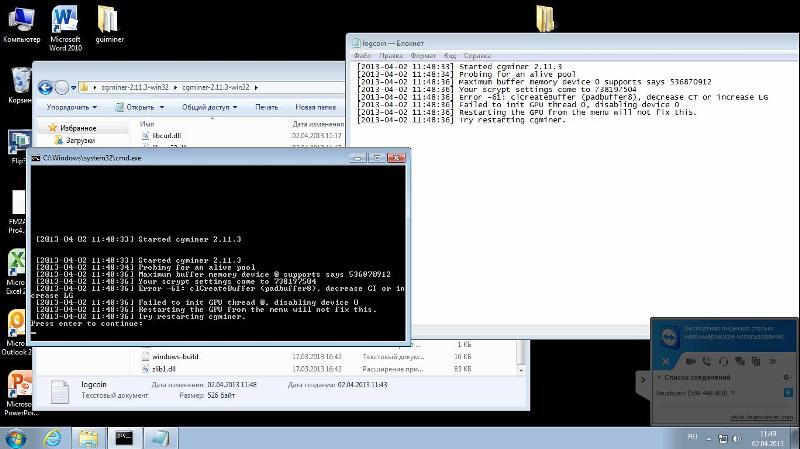Click the Открыть toolbar button
800x449 pixels.
(x=135, y=107)
